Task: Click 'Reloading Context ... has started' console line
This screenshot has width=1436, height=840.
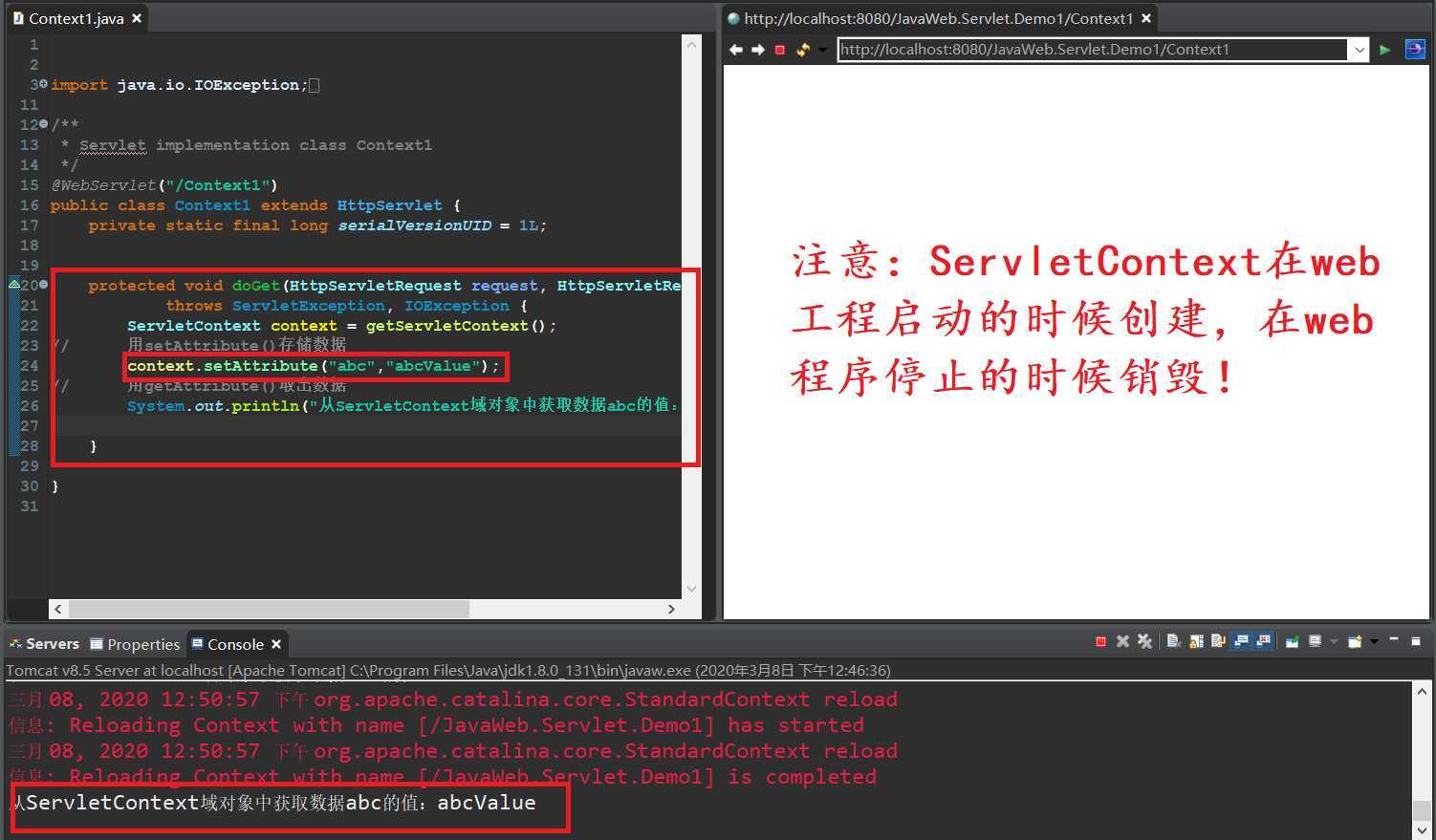Action: (436, 725)
